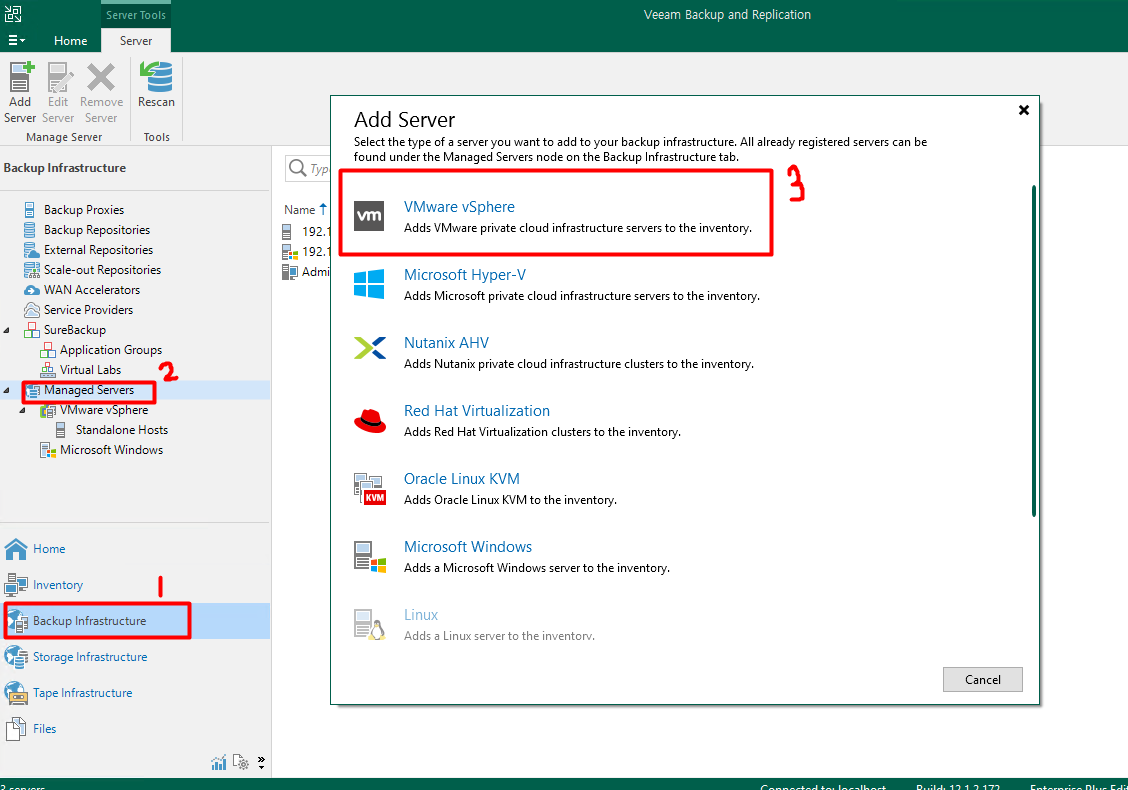Close the Add Server dialog
The image size is (1128, 790).
click(x=1024, y=110)
